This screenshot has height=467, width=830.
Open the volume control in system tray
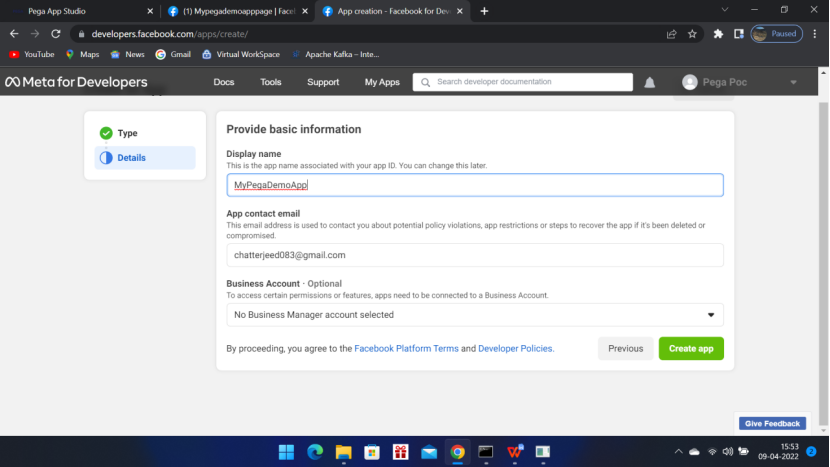[728, 452]
